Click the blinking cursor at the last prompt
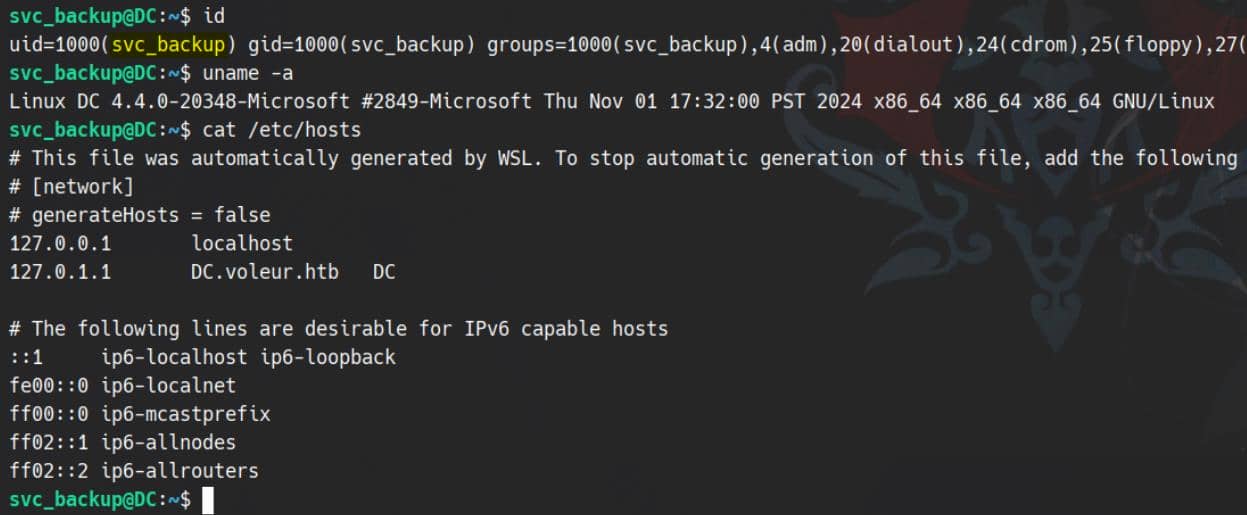 click(208, 499)
